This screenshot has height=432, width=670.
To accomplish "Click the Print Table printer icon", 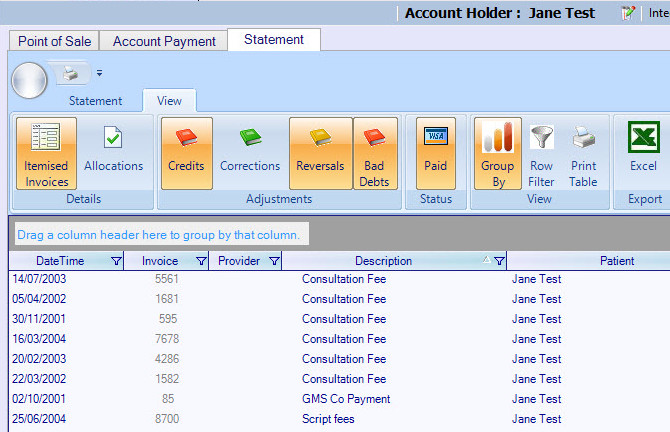I will click(x=583, y=153).
